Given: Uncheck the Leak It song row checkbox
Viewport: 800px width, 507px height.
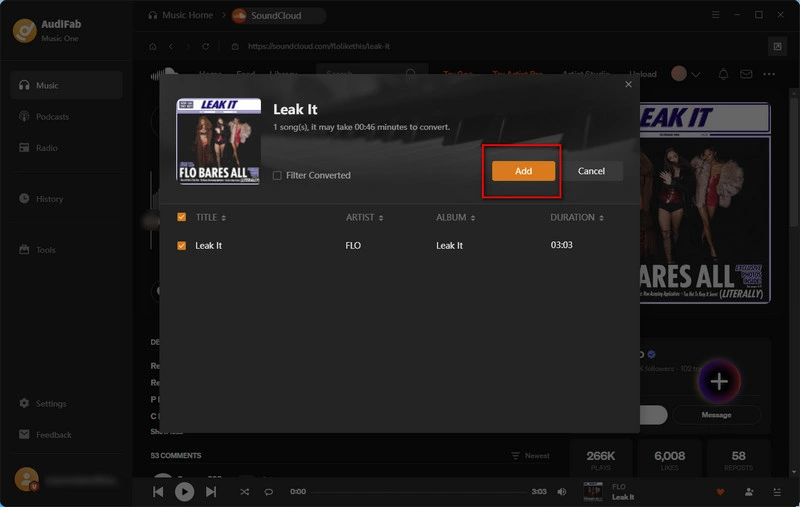Looking at the screenshot, I should pyautogui.click(x=182, y=245).
